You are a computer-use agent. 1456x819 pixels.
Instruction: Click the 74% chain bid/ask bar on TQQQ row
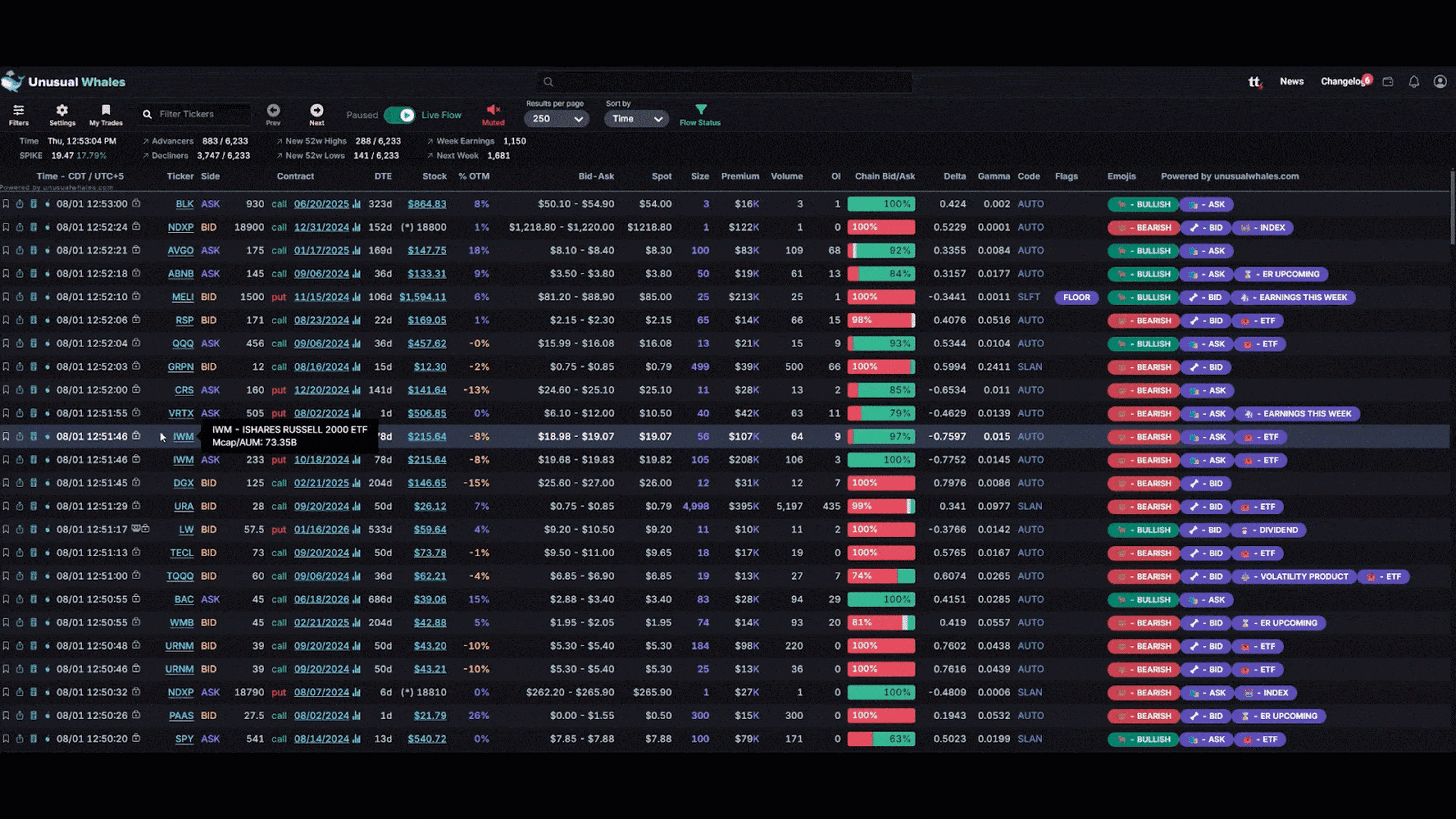pyautogui.click(x=881, y=576)
